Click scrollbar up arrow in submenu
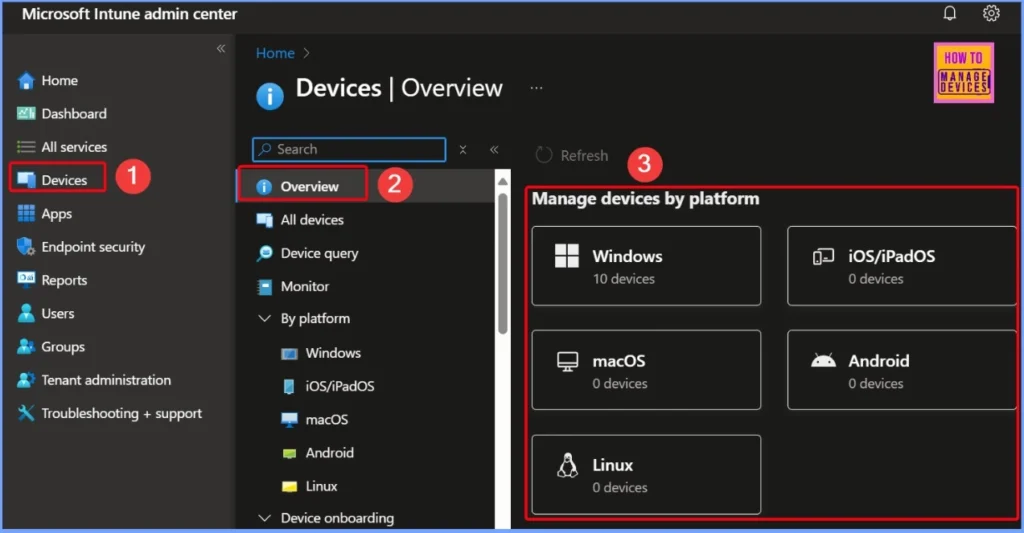Viewport: 1024px width, 533px height. (502, 181)
